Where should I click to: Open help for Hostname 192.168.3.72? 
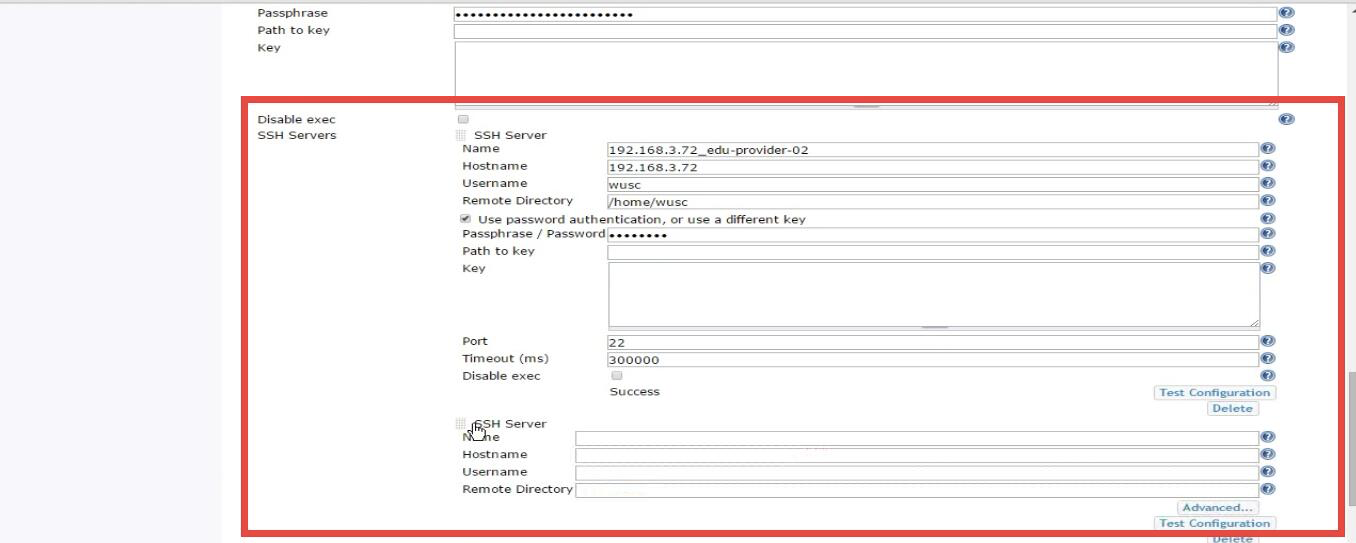click(1268, 166)
